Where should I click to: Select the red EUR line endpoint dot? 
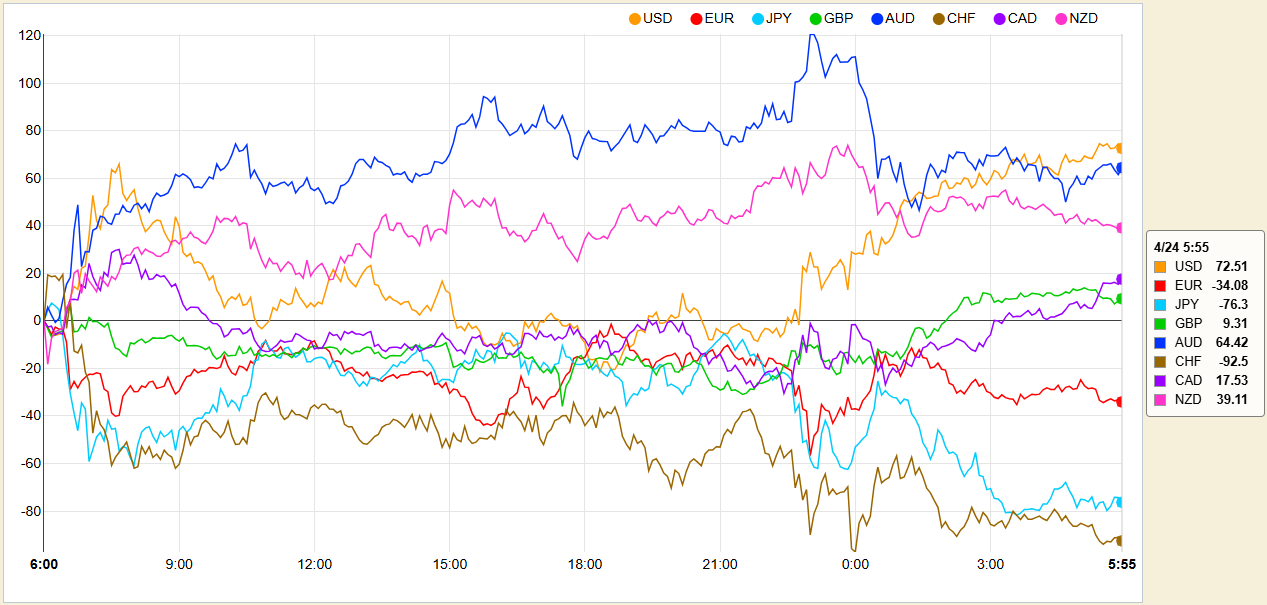(1121, 401)
